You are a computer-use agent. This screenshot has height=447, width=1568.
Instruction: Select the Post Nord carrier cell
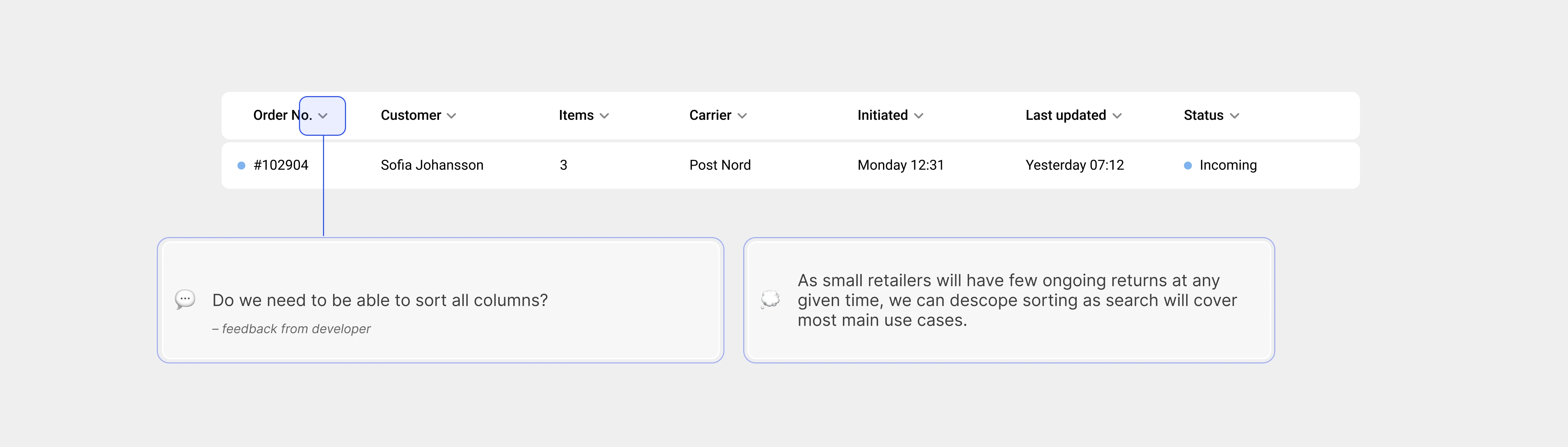pos(720,165)
